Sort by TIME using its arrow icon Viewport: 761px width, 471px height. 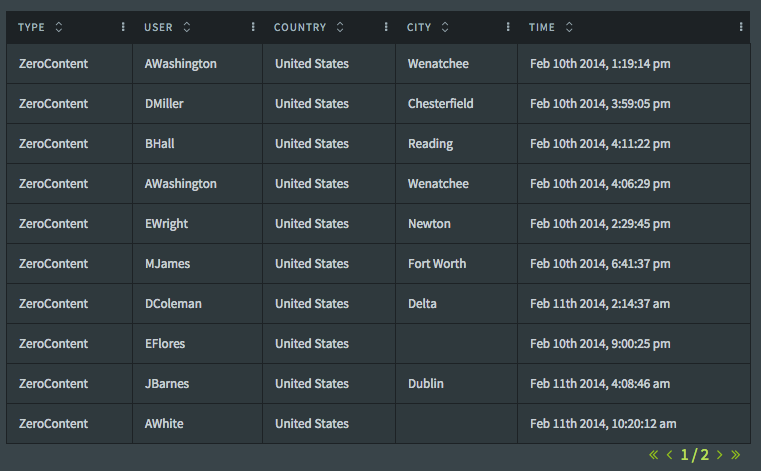[x=569, y=27]
